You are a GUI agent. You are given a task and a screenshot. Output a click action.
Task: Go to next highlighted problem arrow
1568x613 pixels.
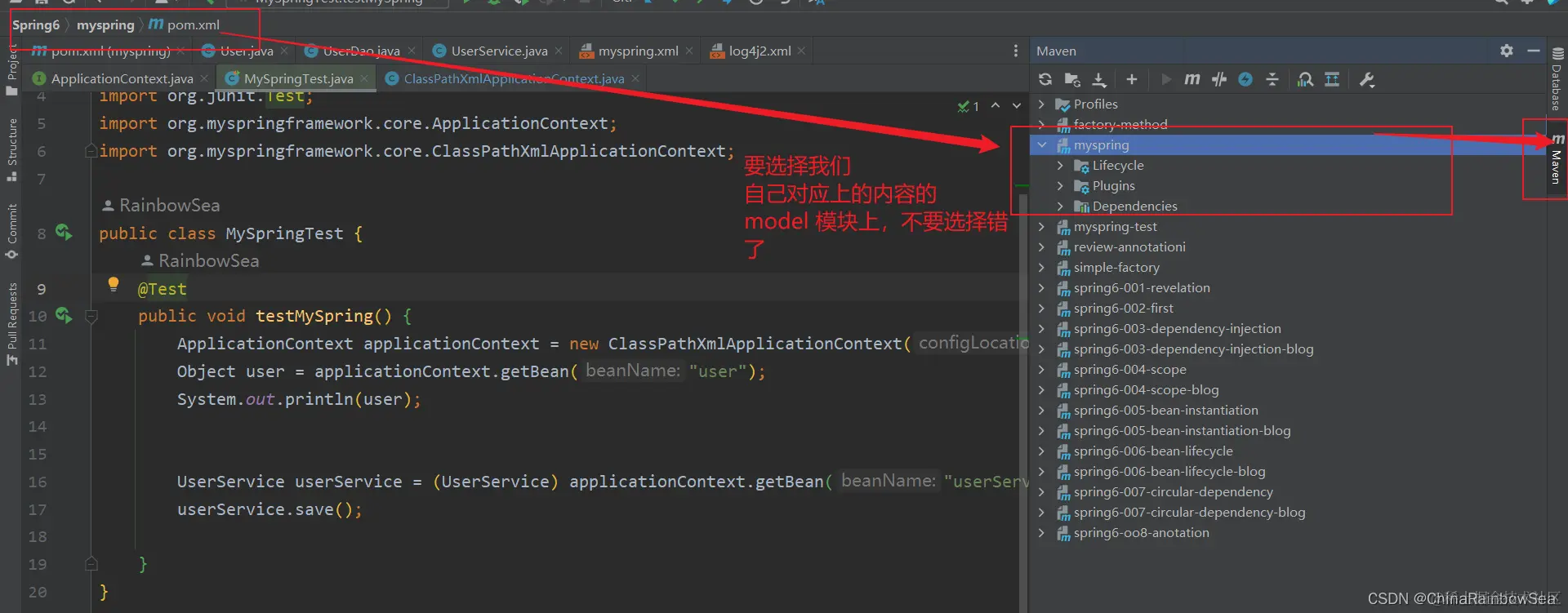point(1016,105)
